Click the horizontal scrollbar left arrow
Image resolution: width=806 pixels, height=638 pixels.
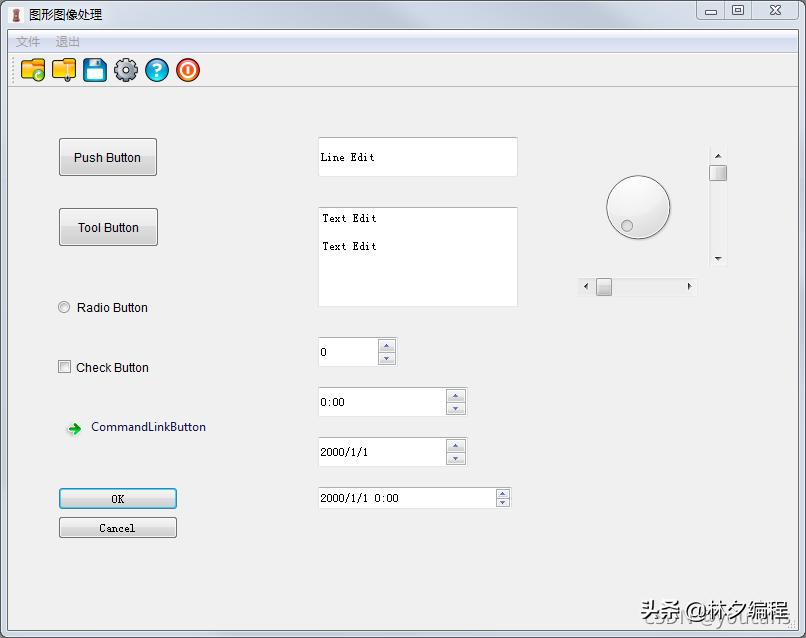[x=586, y=286]
